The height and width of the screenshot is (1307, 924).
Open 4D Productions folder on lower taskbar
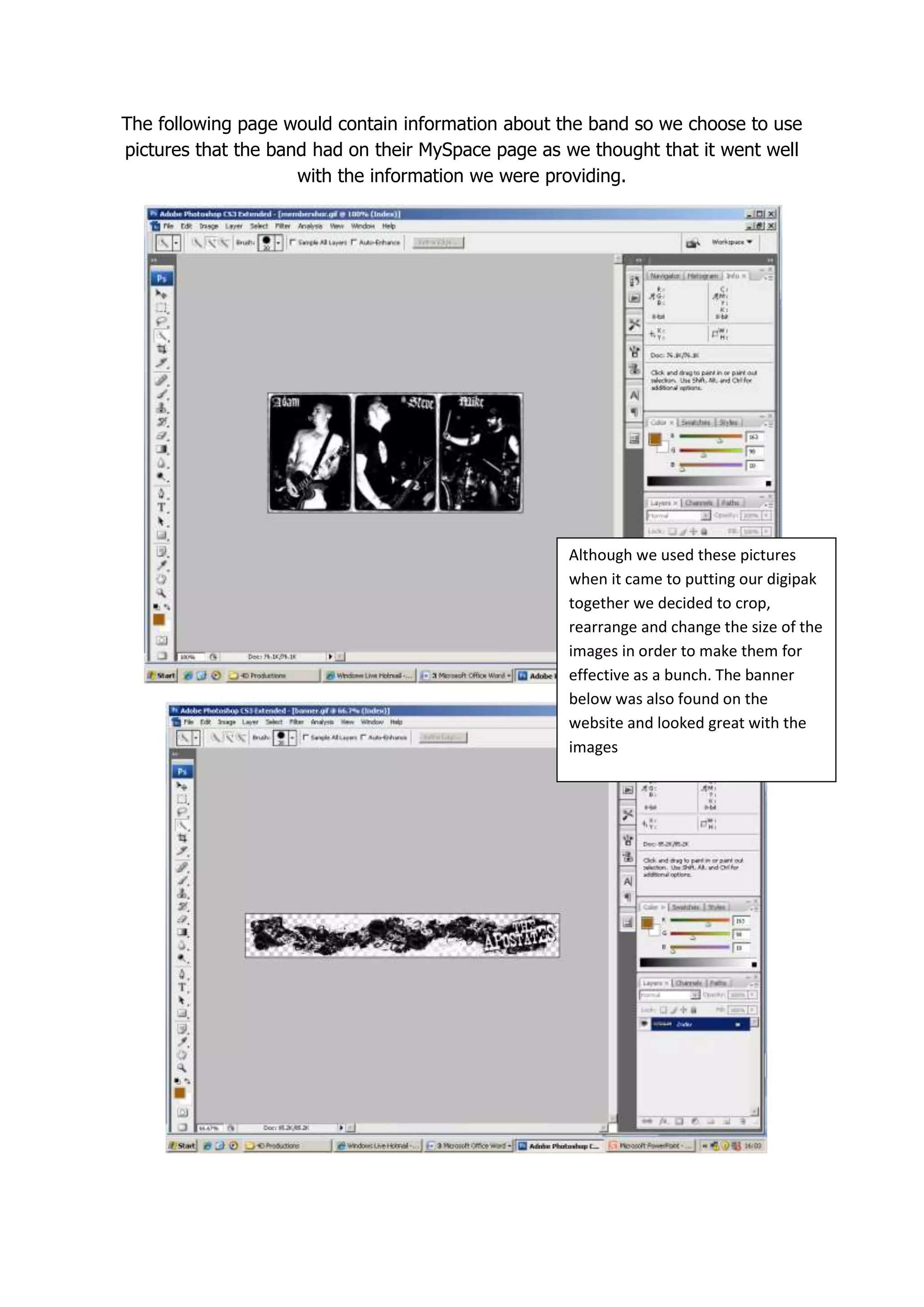pyautogui.click(x=287, y=1145)
